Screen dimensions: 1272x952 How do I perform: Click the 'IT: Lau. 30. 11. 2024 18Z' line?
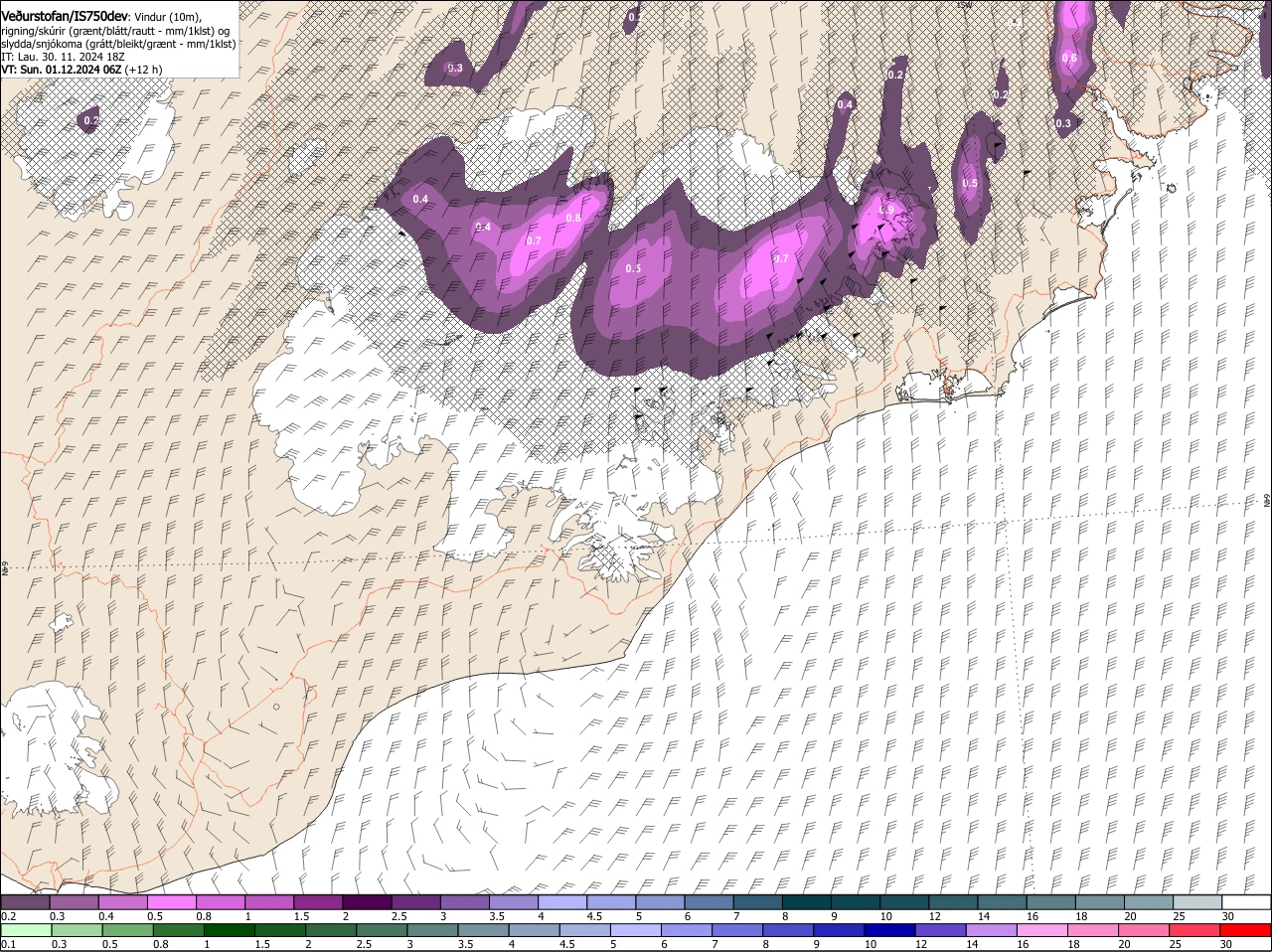[x=62, y=57]
